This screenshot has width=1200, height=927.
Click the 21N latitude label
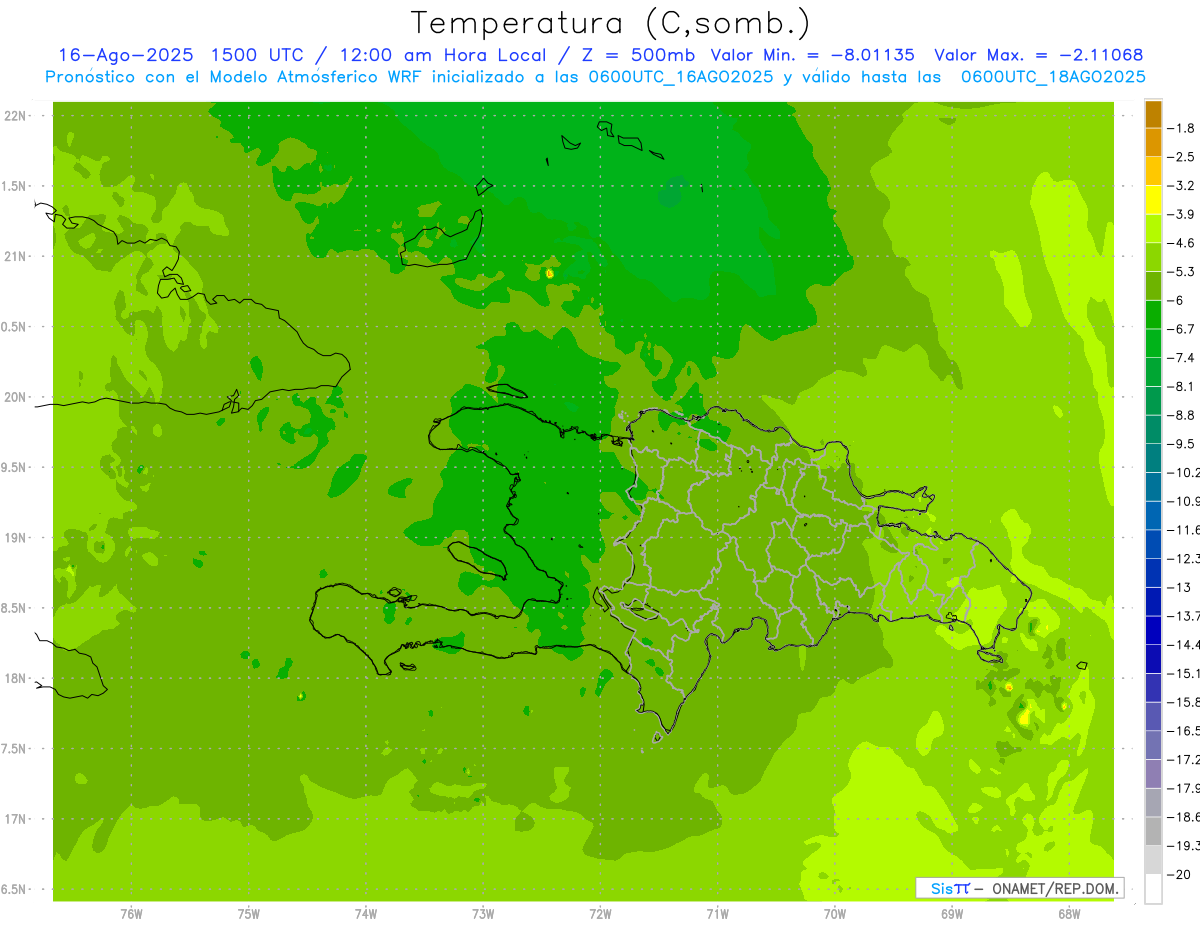point(17,257)
